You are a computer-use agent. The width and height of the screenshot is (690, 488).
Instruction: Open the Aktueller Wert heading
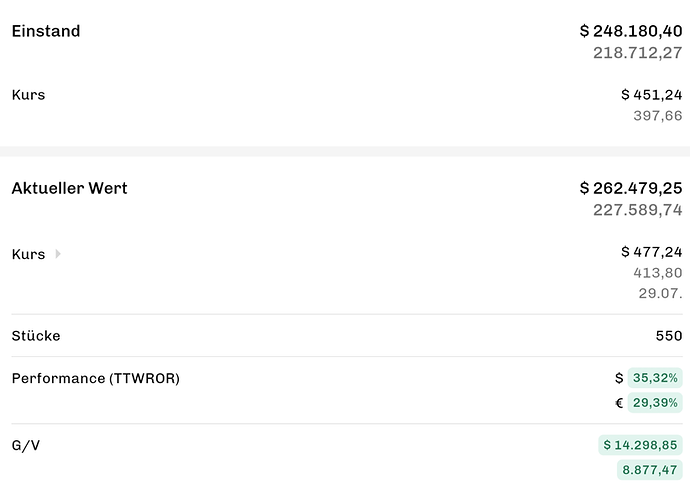70,188
